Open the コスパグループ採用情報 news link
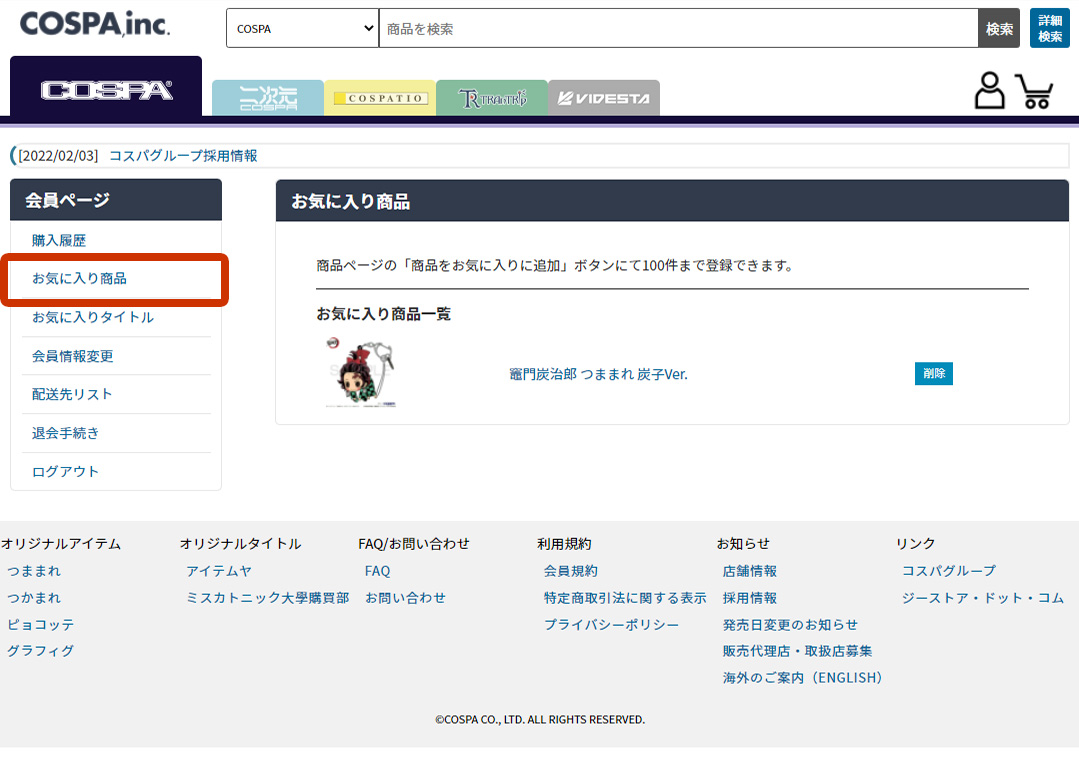Image resolution: width=1079 pixels, height=780 pixels. point(183,156)
